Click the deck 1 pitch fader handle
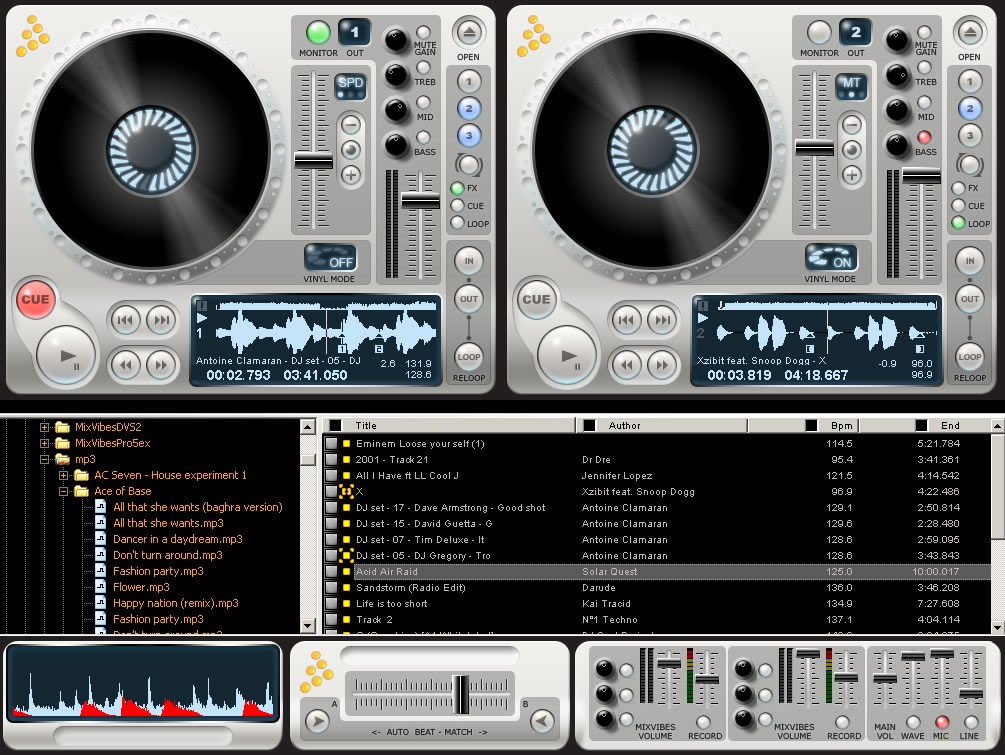 coord(313,160)
